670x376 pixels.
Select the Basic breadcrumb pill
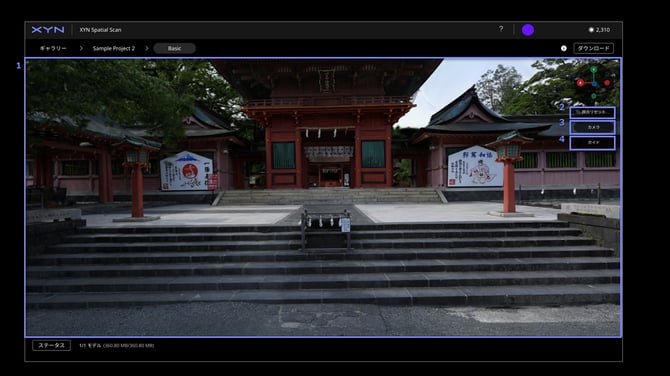[174, 48]
